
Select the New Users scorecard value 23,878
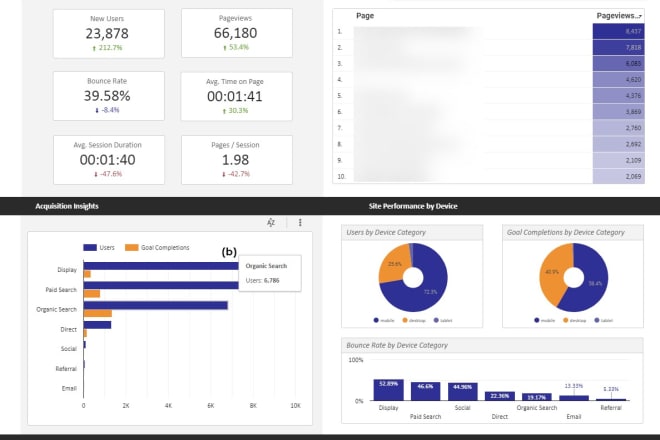[x=107, y=33]
